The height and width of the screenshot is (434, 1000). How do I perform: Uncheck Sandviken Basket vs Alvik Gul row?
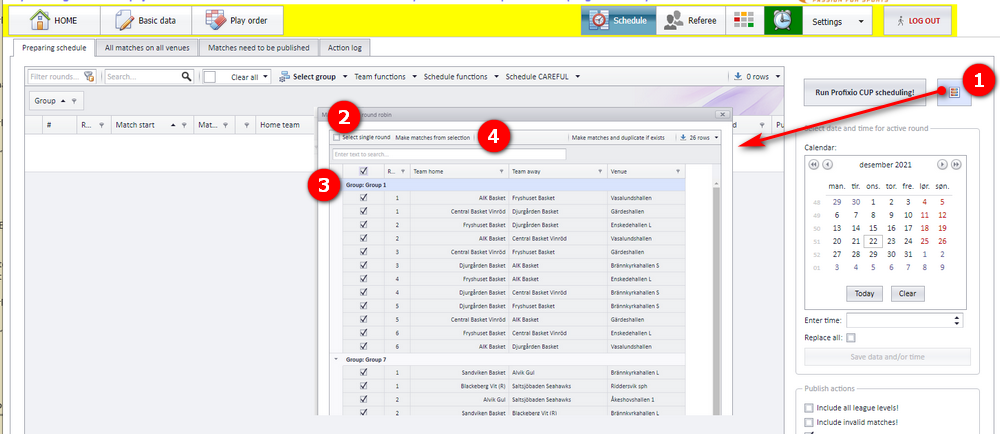[x=364, y=372]
